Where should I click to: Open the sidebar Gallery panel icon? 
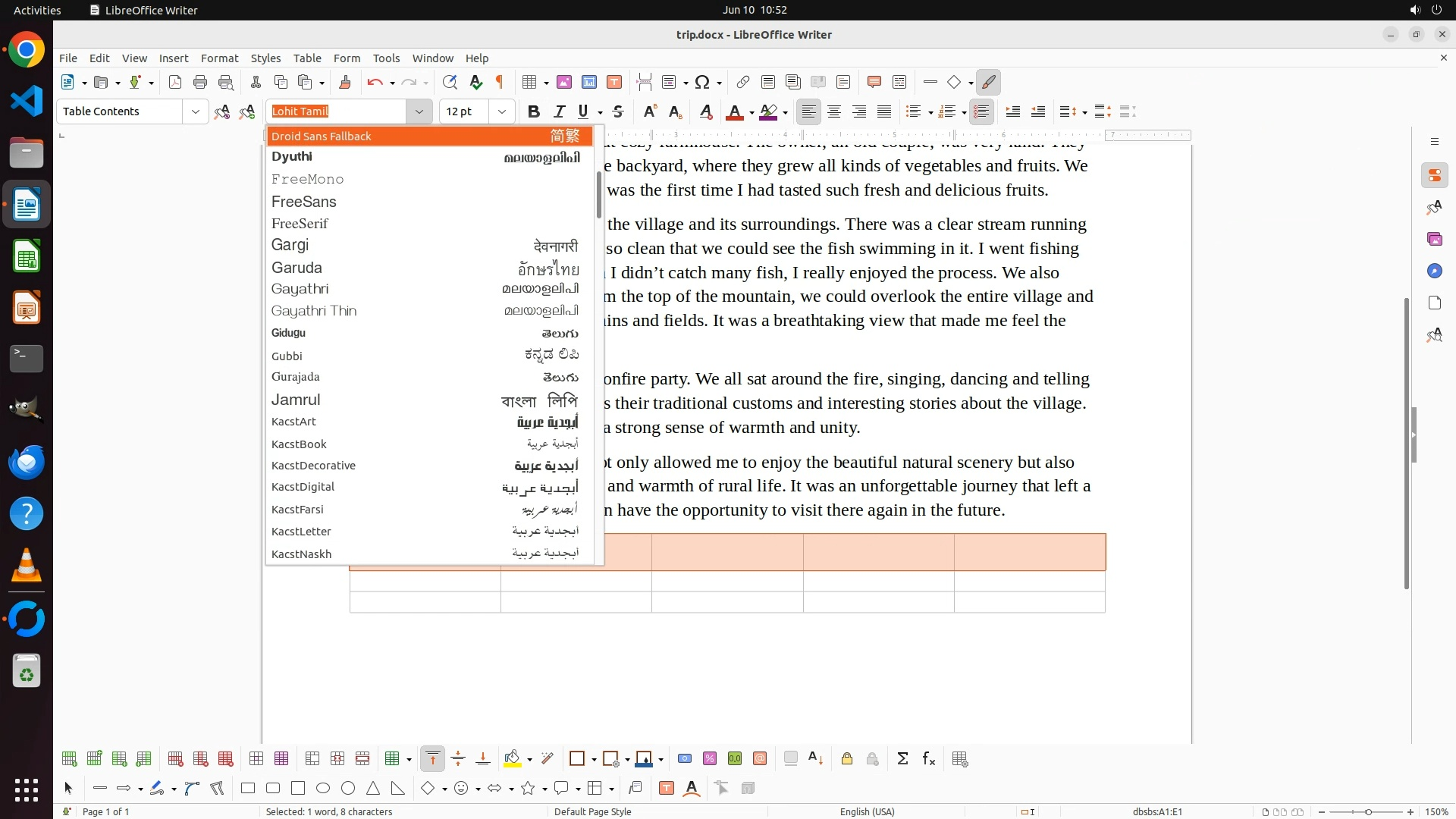pos(1434,239)
